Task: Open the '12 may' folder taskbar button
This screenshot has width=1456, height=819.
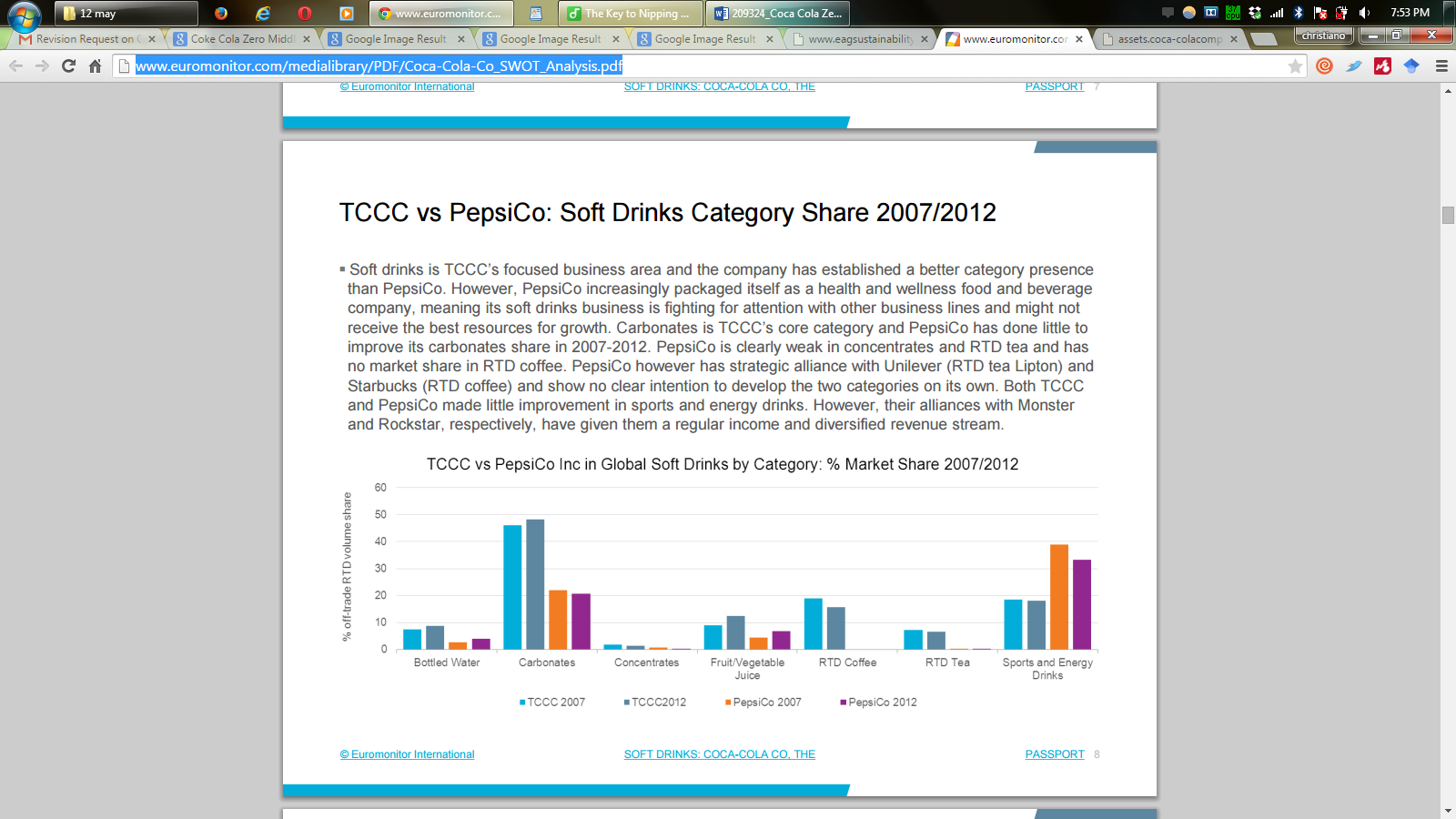Action: pos(126,13)
